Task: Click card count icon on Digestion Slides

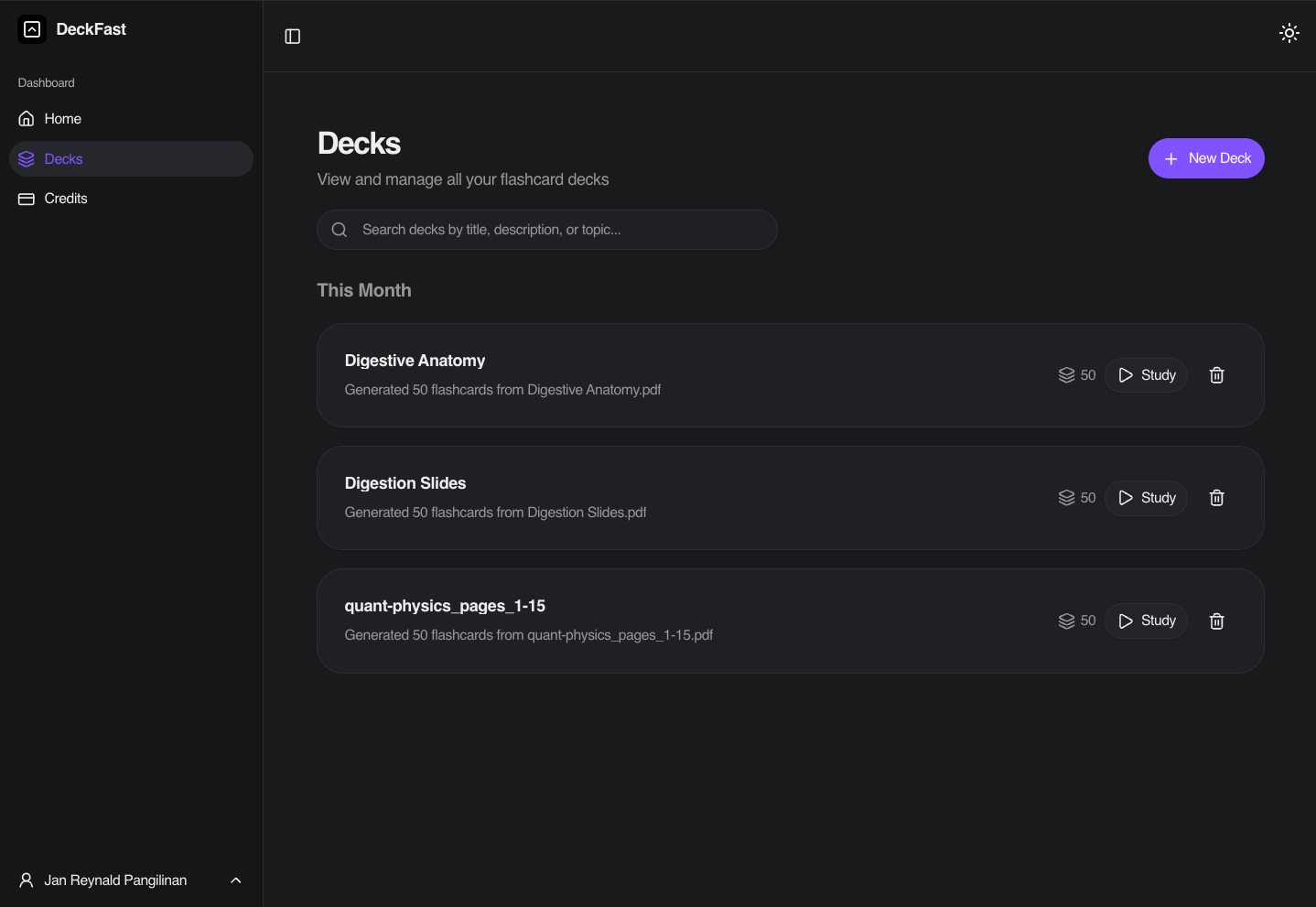Action: (1066, 498)
